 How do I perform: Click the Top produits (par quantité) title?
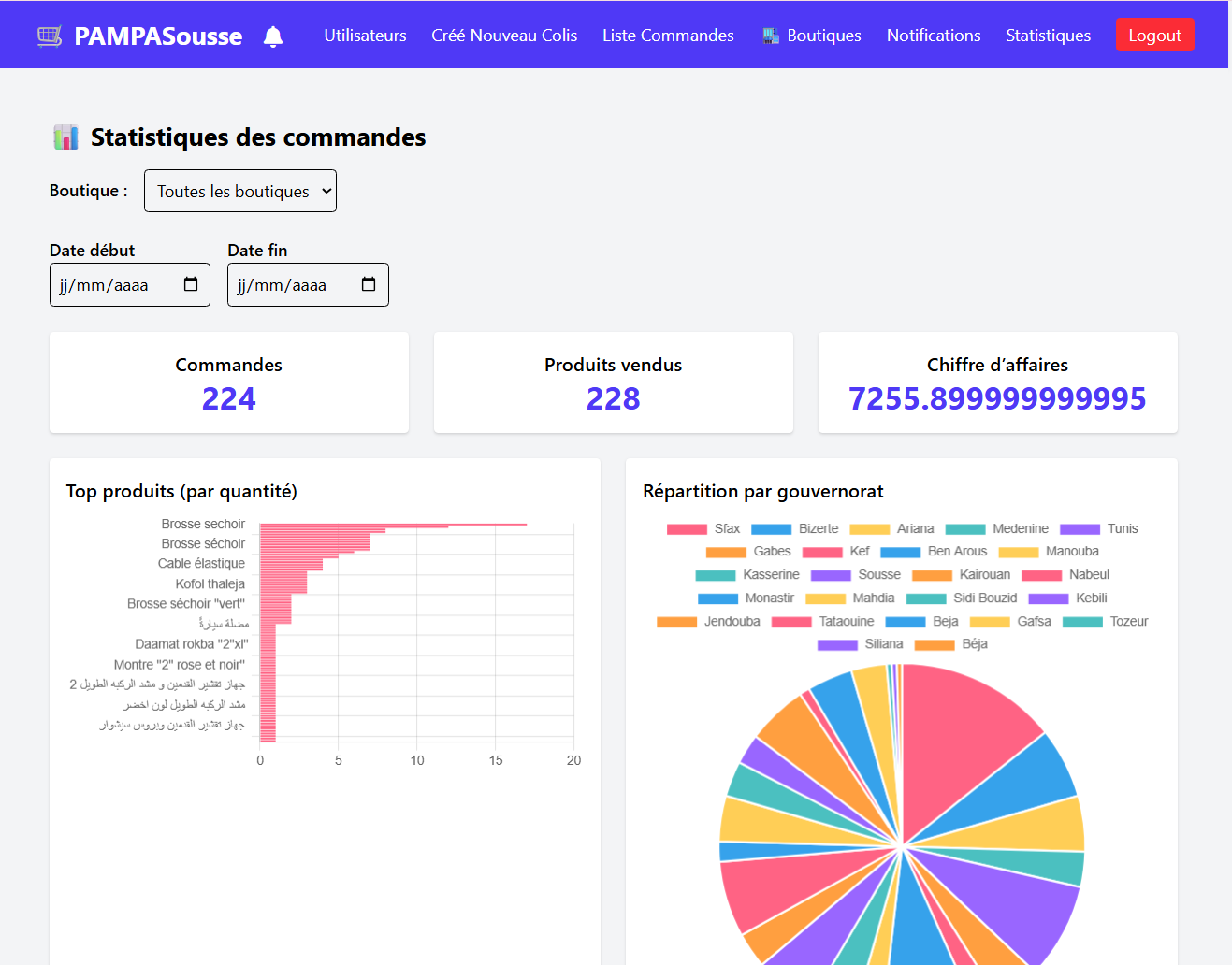[x=181, y=492]
